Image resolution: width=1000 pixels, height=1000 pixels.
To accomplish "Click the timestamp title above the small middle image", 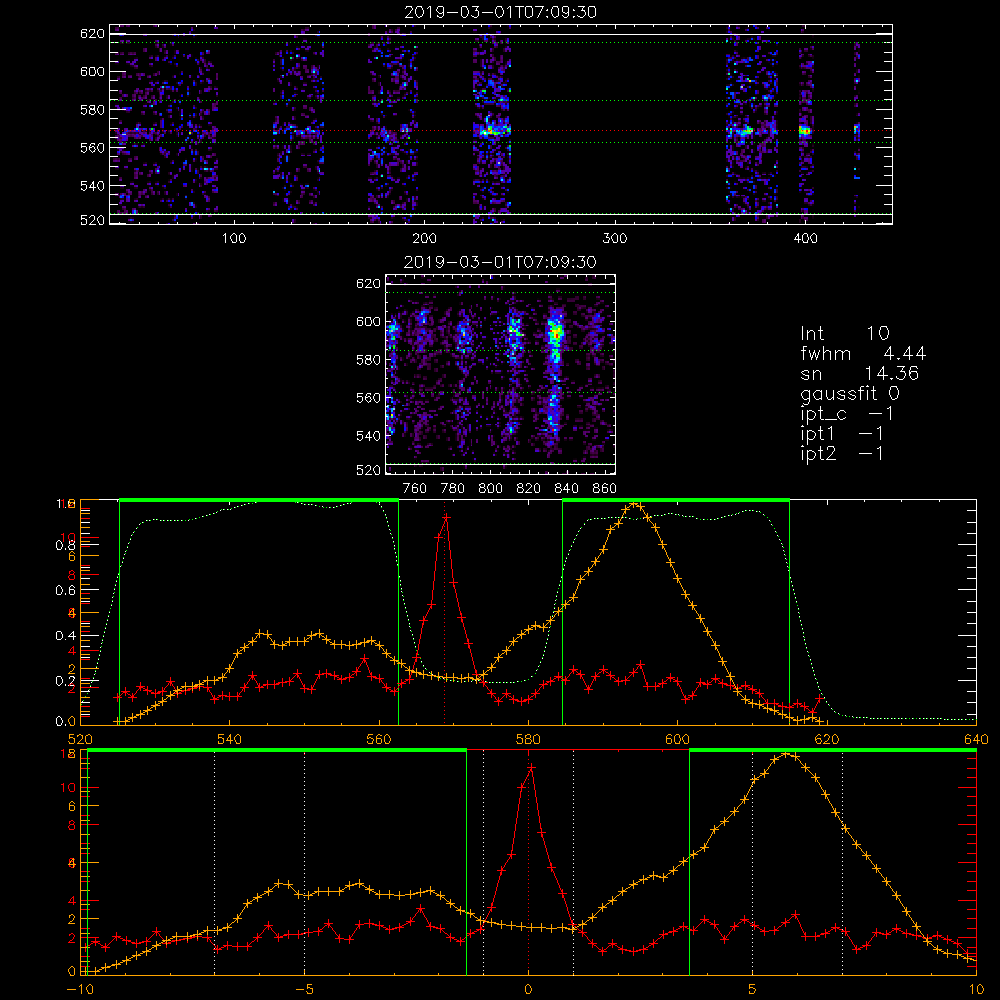I will 501,262.
